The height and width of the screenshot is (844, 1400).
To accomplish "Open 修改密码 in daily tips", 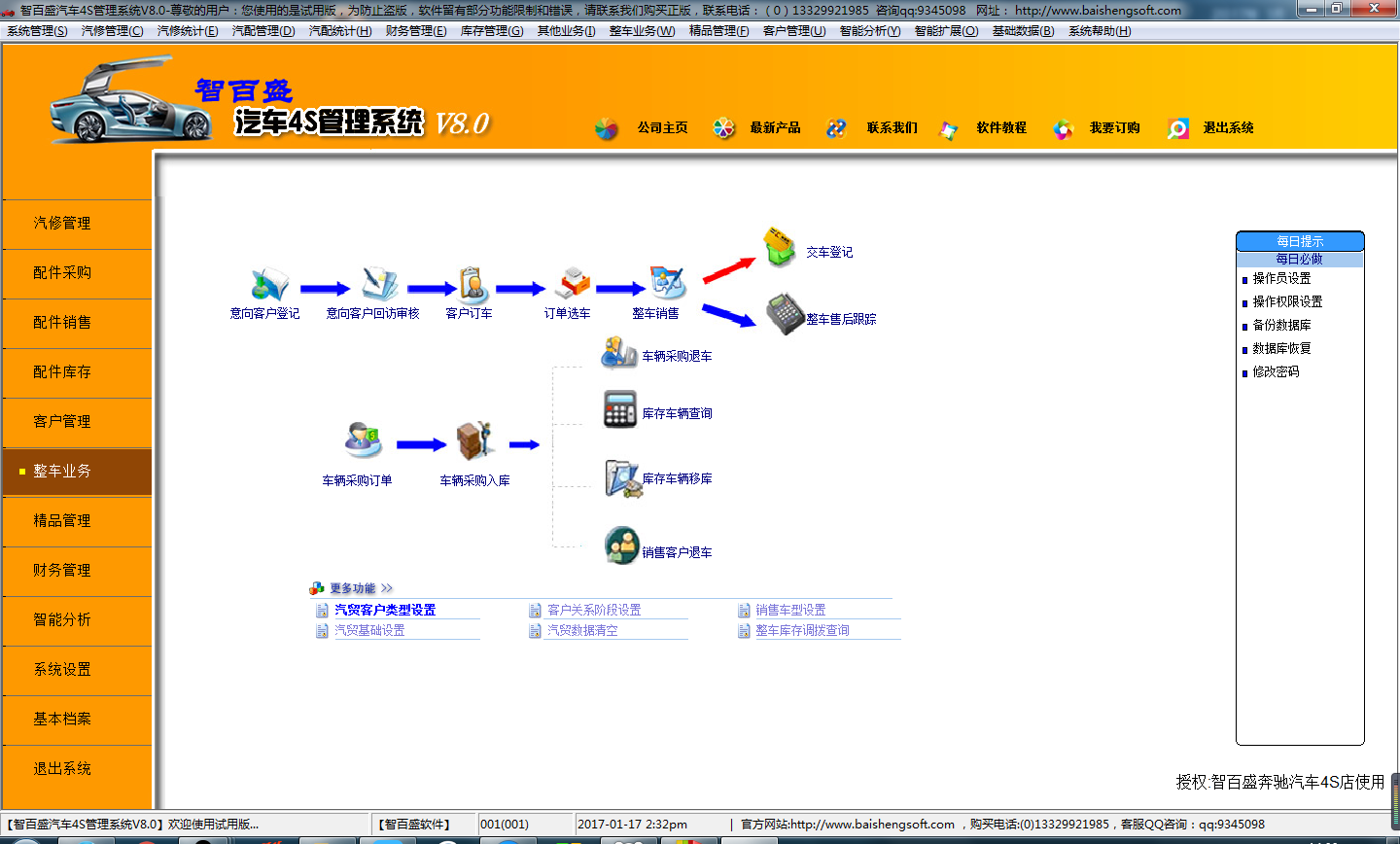I will click(1276, 371).
